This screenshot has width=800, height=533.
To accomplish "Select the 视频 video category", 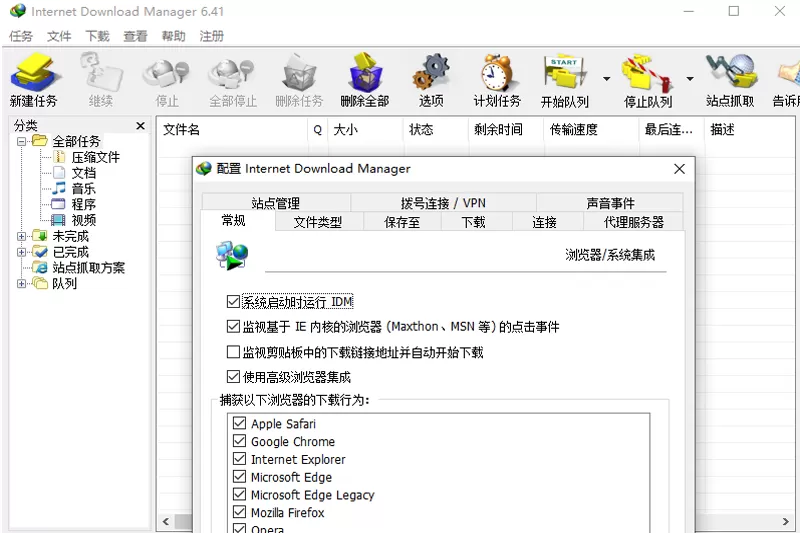I will coord(84,220).
